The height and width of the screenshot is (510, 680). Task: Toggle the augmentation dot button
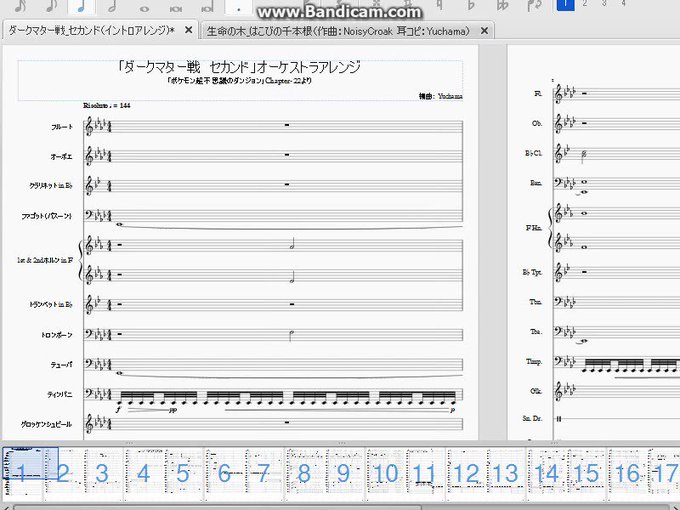coord(239,6)
